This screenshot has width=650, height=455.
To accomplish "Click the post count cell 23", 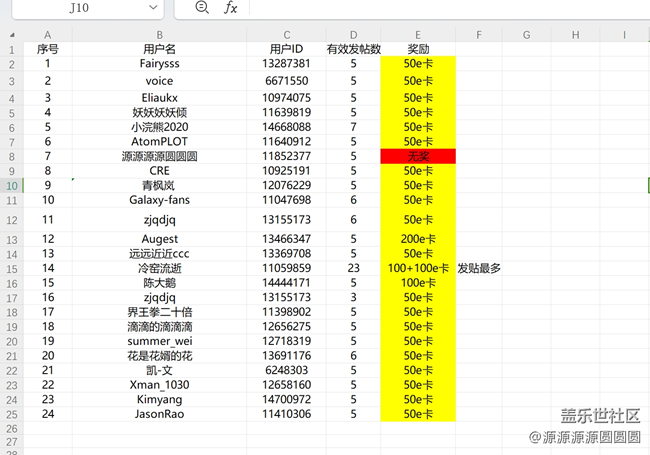I will click(353, 268).
